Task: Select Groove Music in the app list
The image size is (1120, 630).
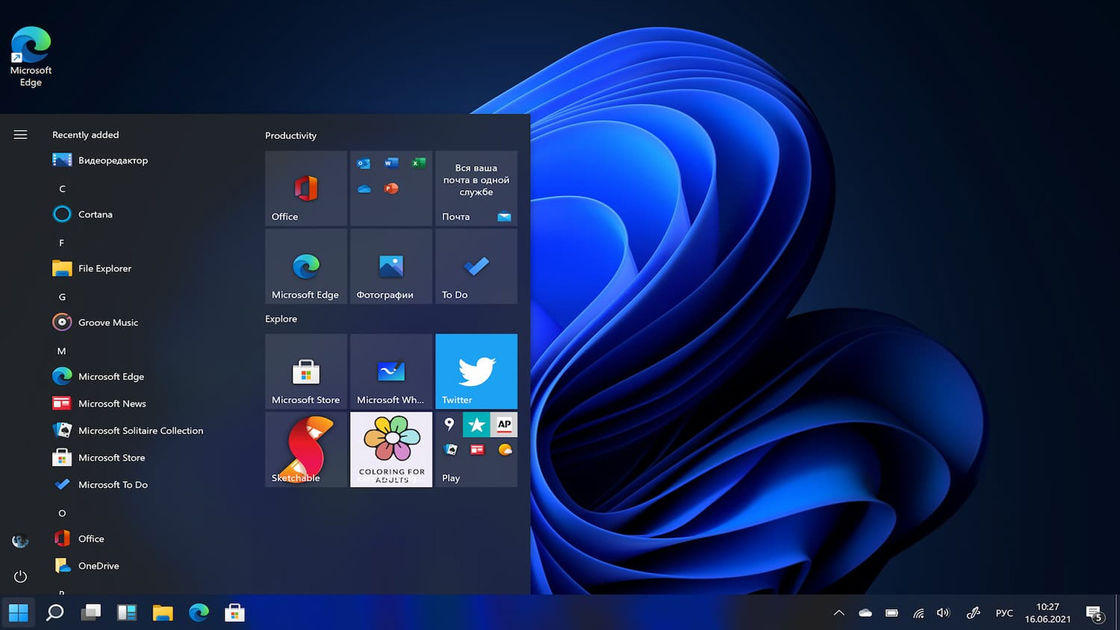Action: (108, 322)
